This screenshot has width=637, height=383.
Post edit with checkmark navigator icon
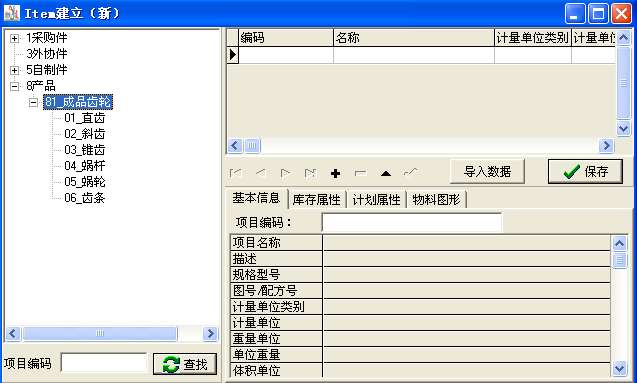click(410, 173)
